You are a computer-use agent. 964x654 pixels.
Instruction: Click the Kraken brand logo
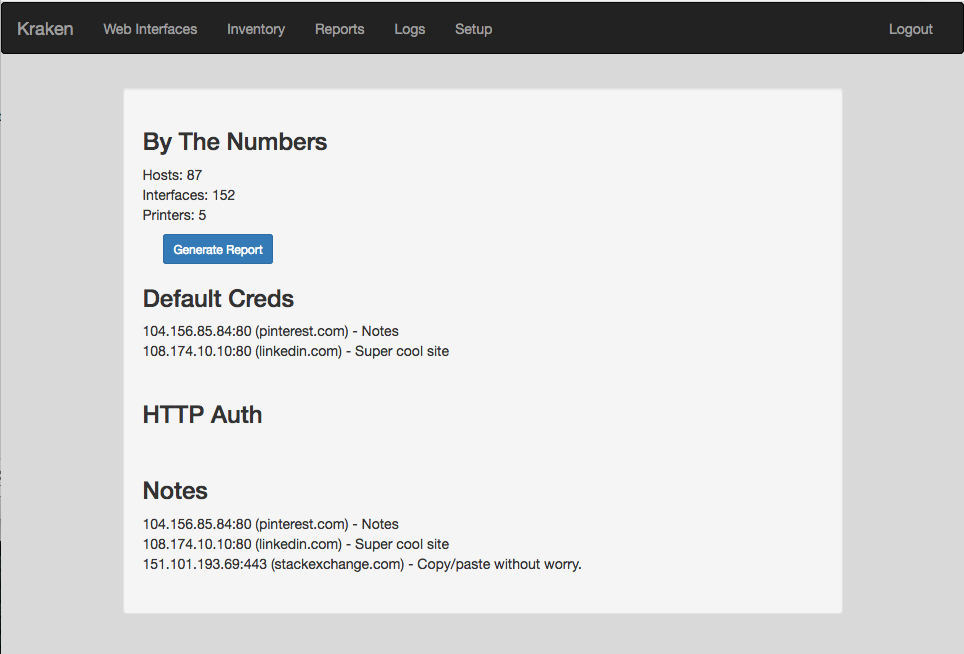(45, 29)
